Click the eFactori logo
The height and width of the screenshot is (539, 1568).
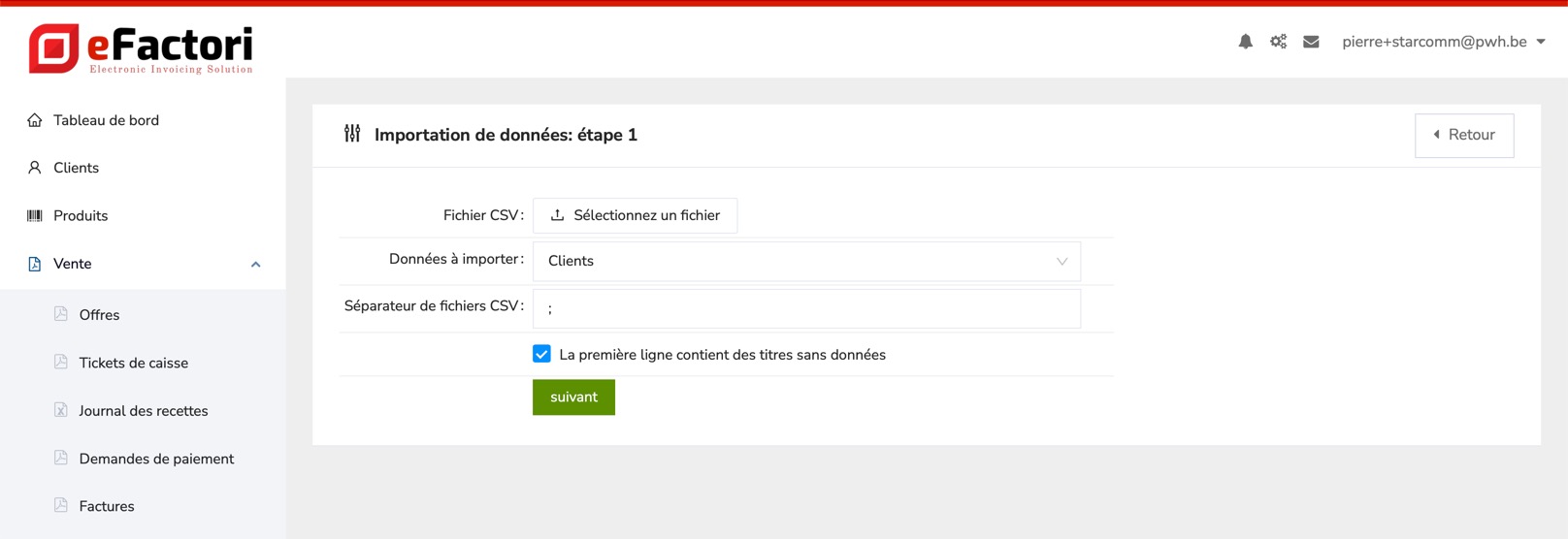coord(141,48)
